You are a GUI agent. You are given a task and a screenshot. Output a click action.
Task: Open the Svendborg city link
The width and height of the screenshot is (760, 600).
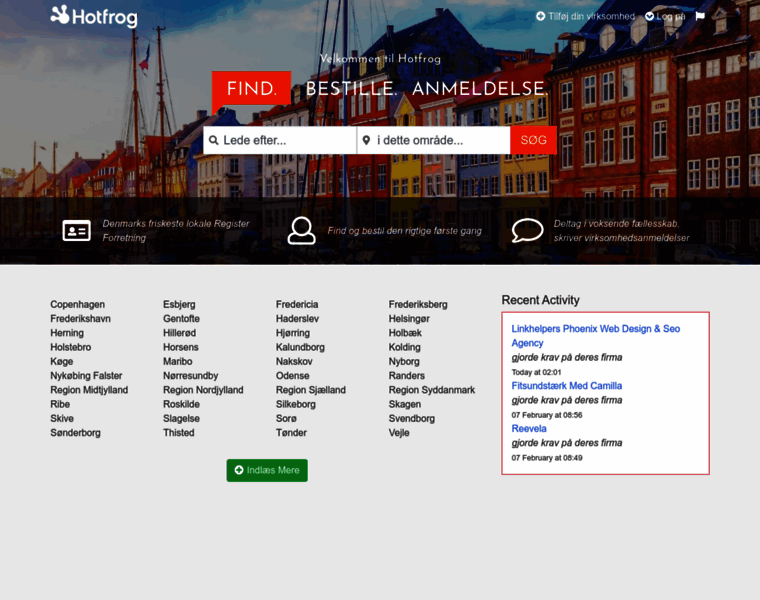click(412, 418)
